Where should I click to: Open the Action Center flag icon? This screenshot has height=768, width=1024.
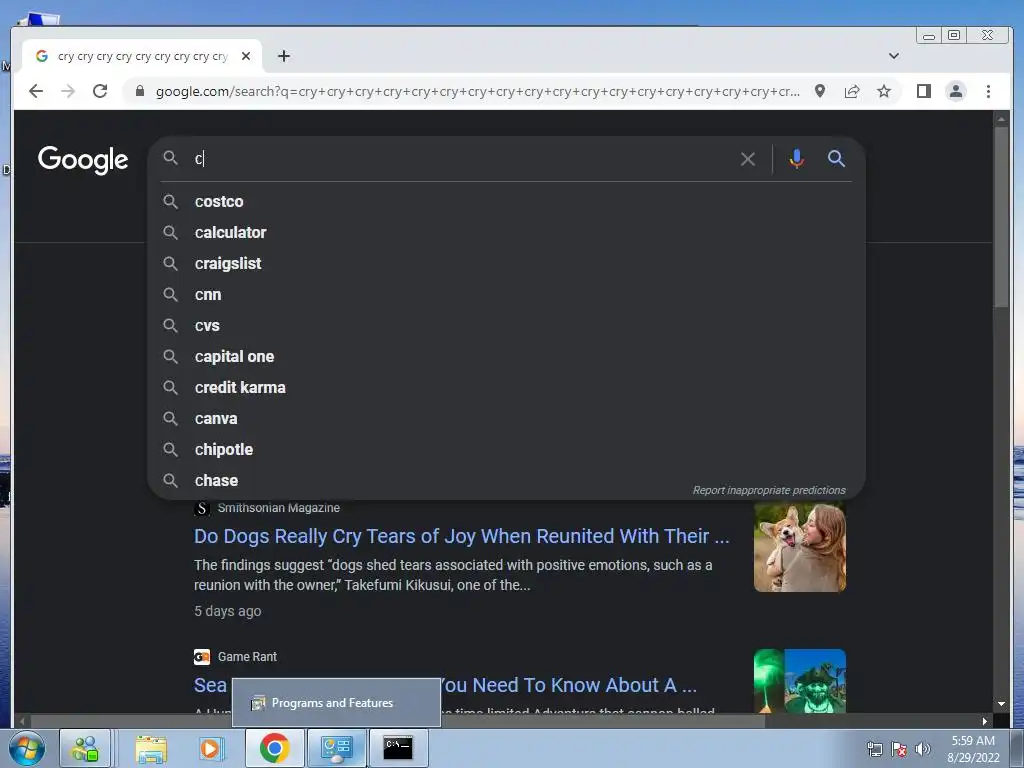point(899,749)
